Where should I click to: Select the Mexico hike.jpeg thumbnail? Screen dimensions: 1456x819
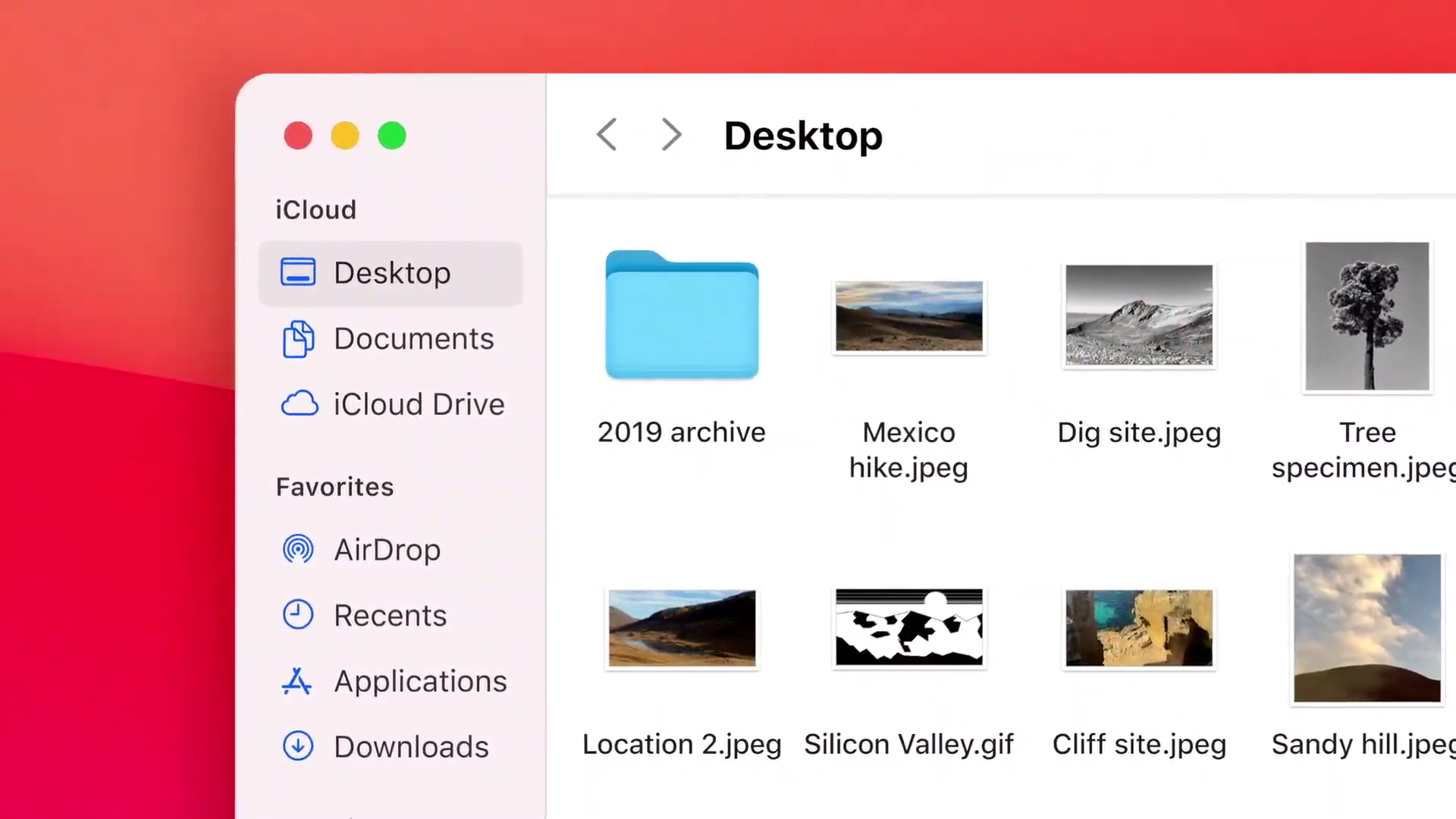click(x=908, y=316)
